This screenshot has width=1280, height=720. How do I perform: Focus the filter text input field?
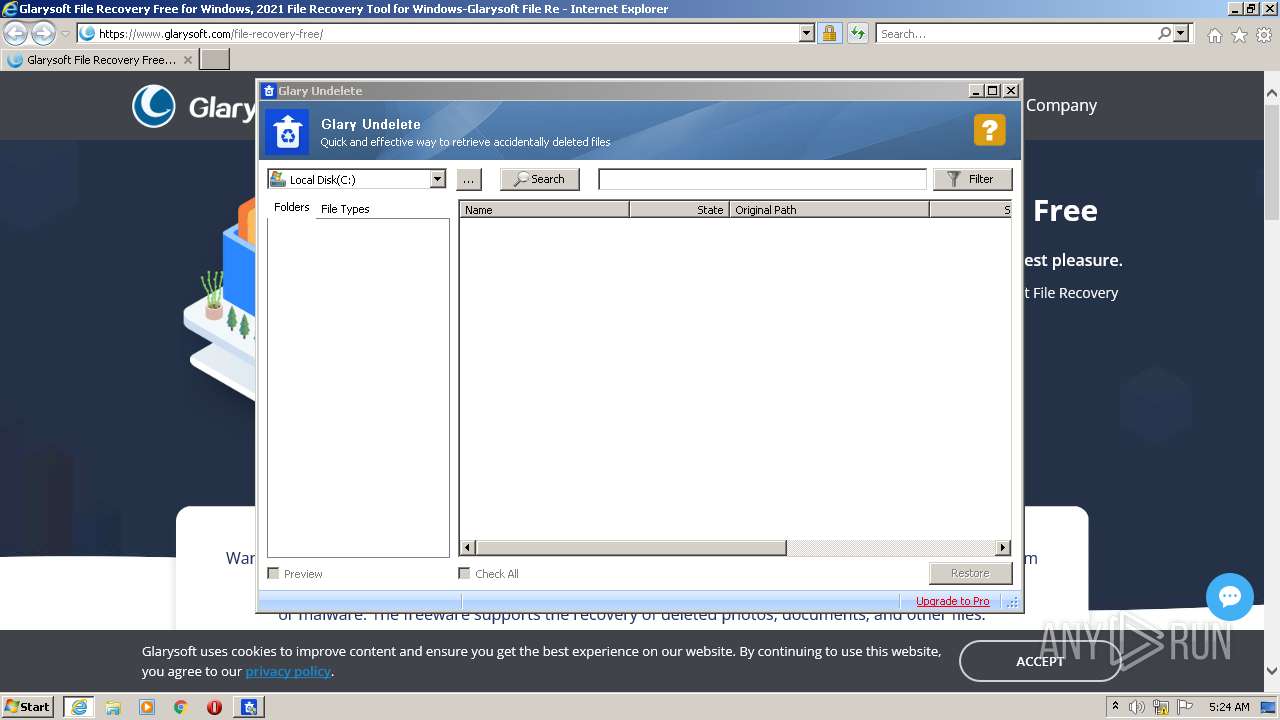762,179
